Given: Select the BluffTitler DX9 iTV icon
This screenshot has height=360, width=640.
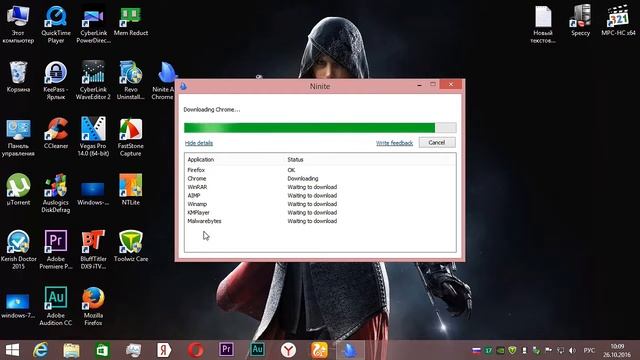Looking at the screenshot, I should (x=93, y=250).
